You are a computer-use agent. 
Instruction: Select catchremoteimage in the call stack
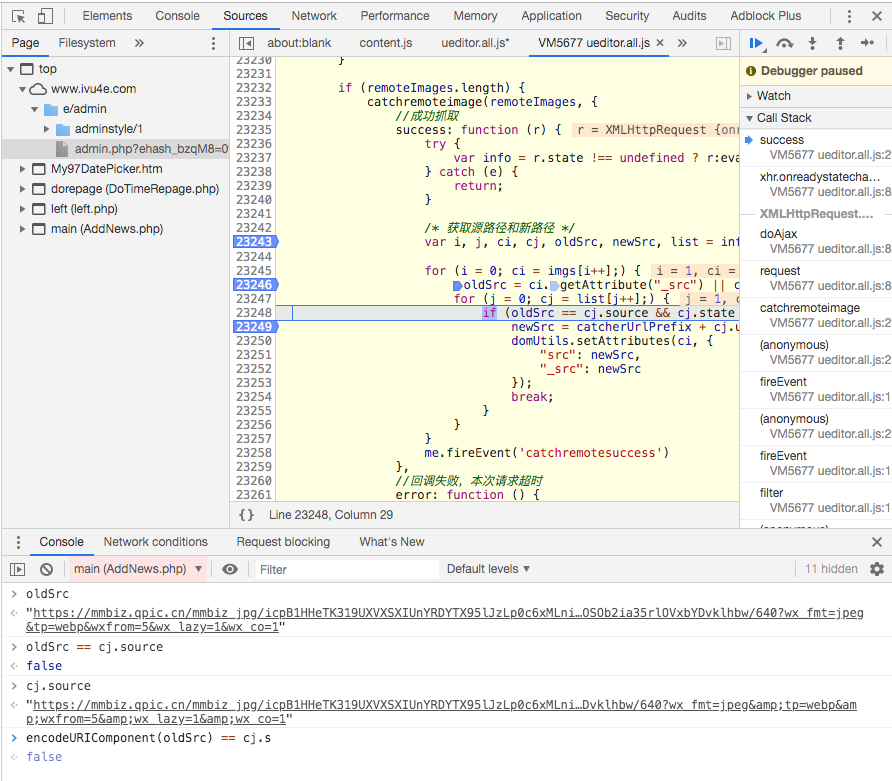809,308
